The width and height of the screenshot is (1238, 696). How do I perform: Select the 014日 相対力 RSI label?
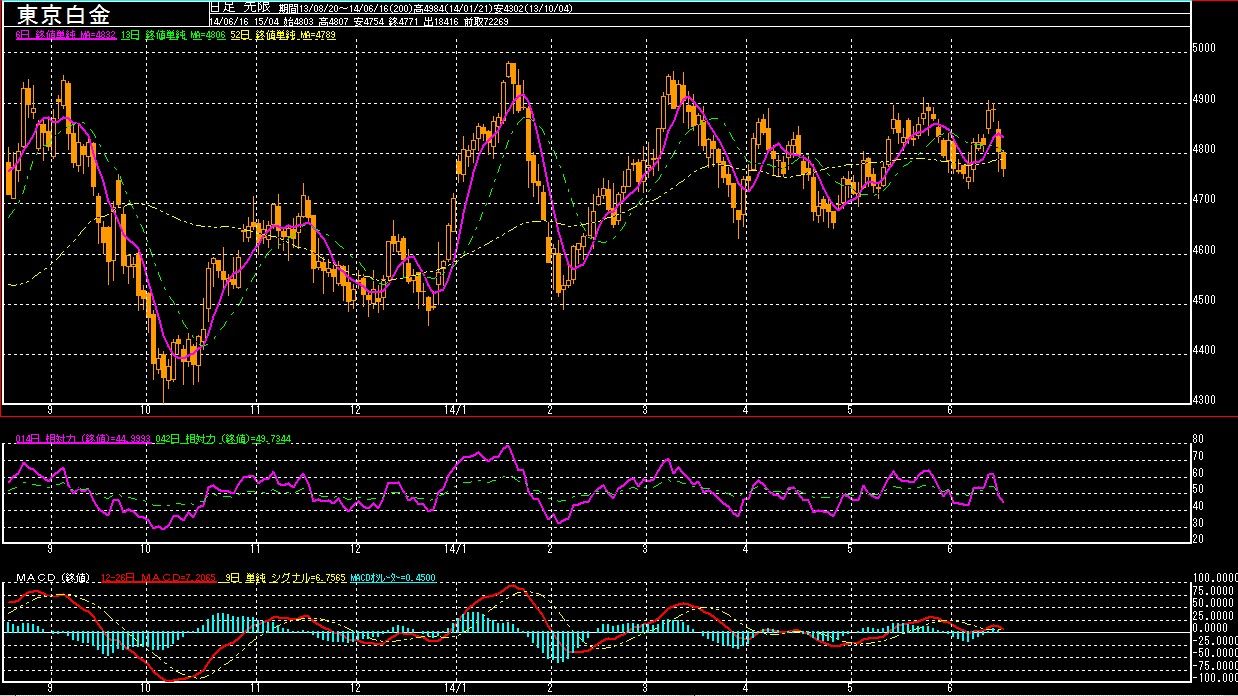82,440
